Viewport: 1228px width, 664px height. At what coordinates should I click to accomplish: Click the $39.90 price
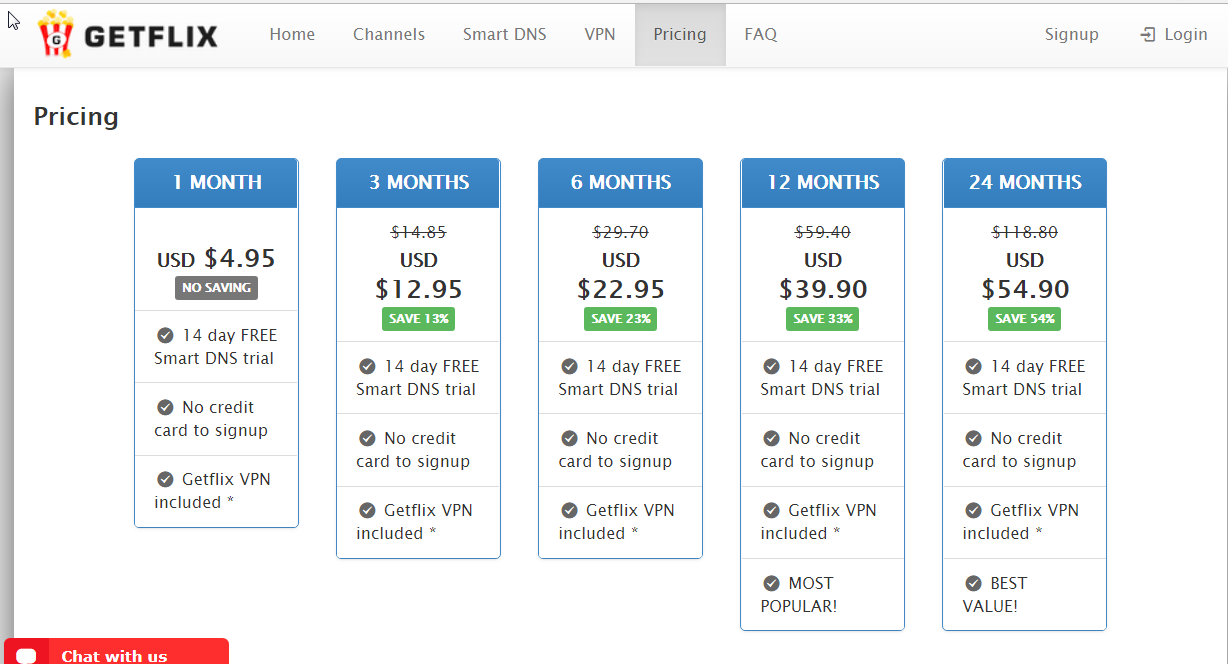[x=823, y=290]
